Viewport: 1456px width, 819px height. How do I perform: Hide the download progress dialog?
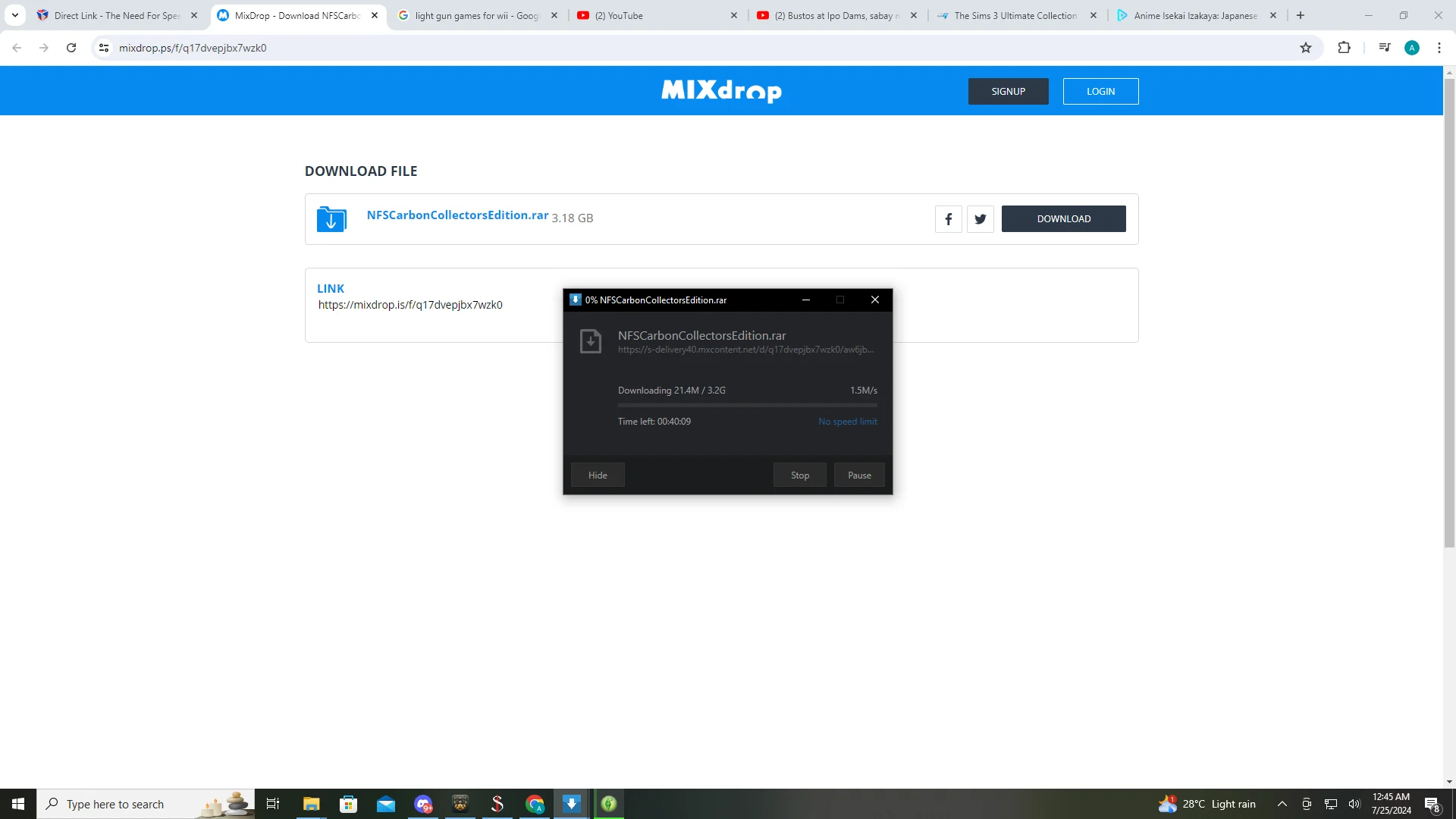tap(598, 475)
